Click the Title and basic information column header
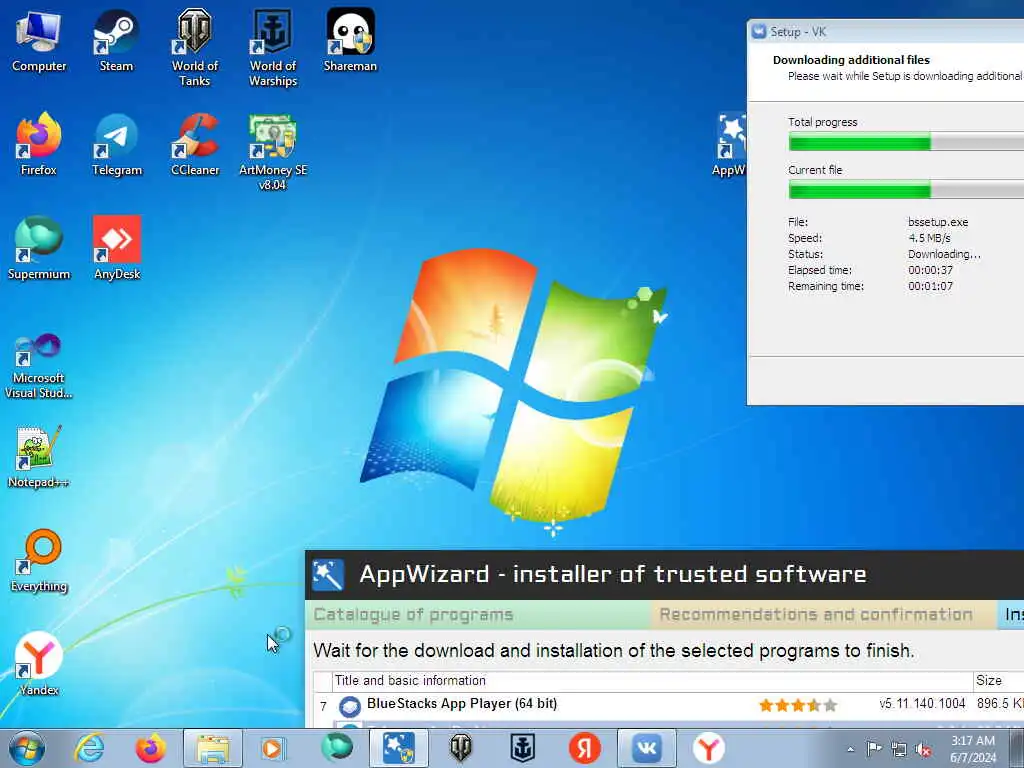This screenshot has width=1024, height=768. click(652, 680)
